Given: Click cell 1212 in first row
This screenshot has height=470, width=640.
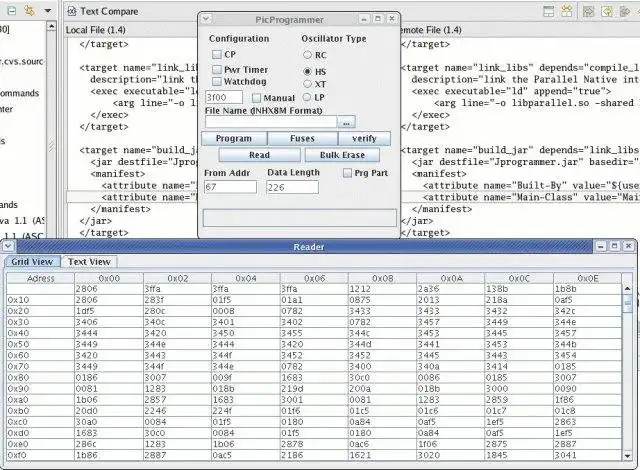Looking at the screenshot, I should [x=382, y=289].
